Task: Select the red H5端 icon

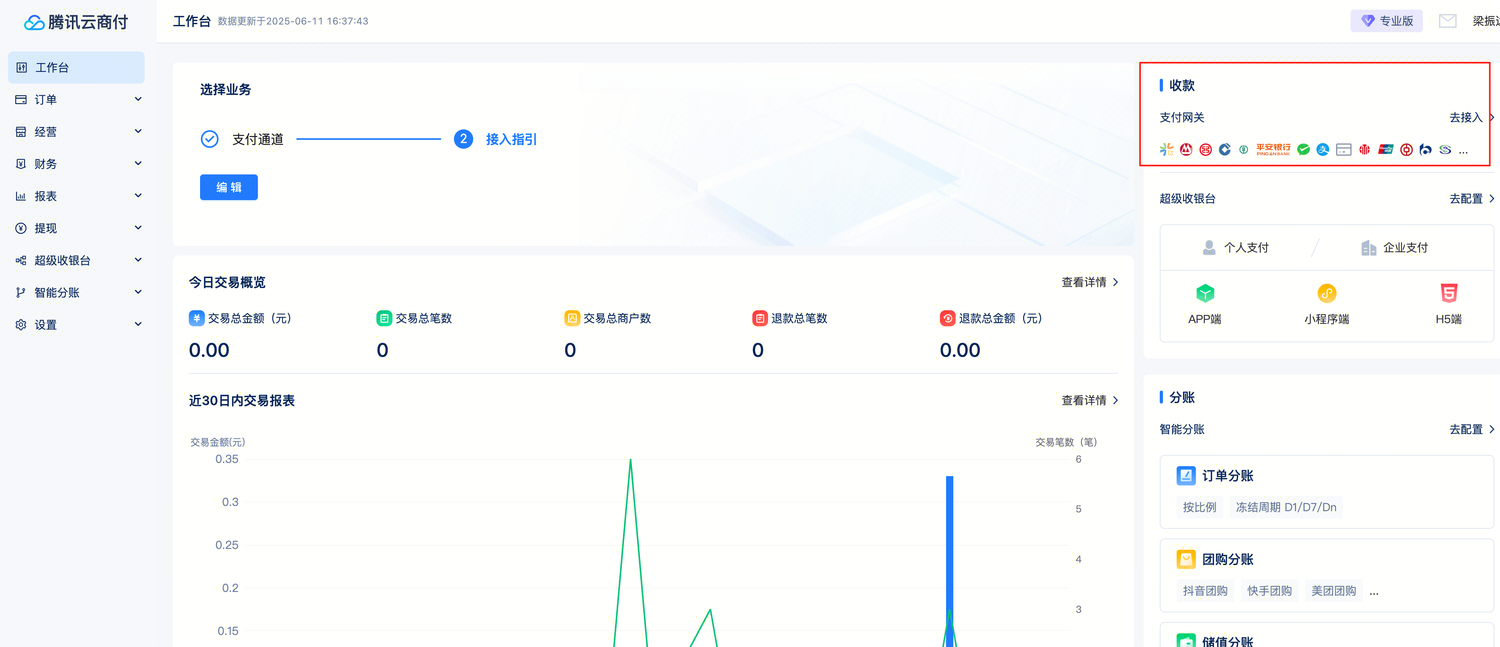Action: [x=1448, y=293]
